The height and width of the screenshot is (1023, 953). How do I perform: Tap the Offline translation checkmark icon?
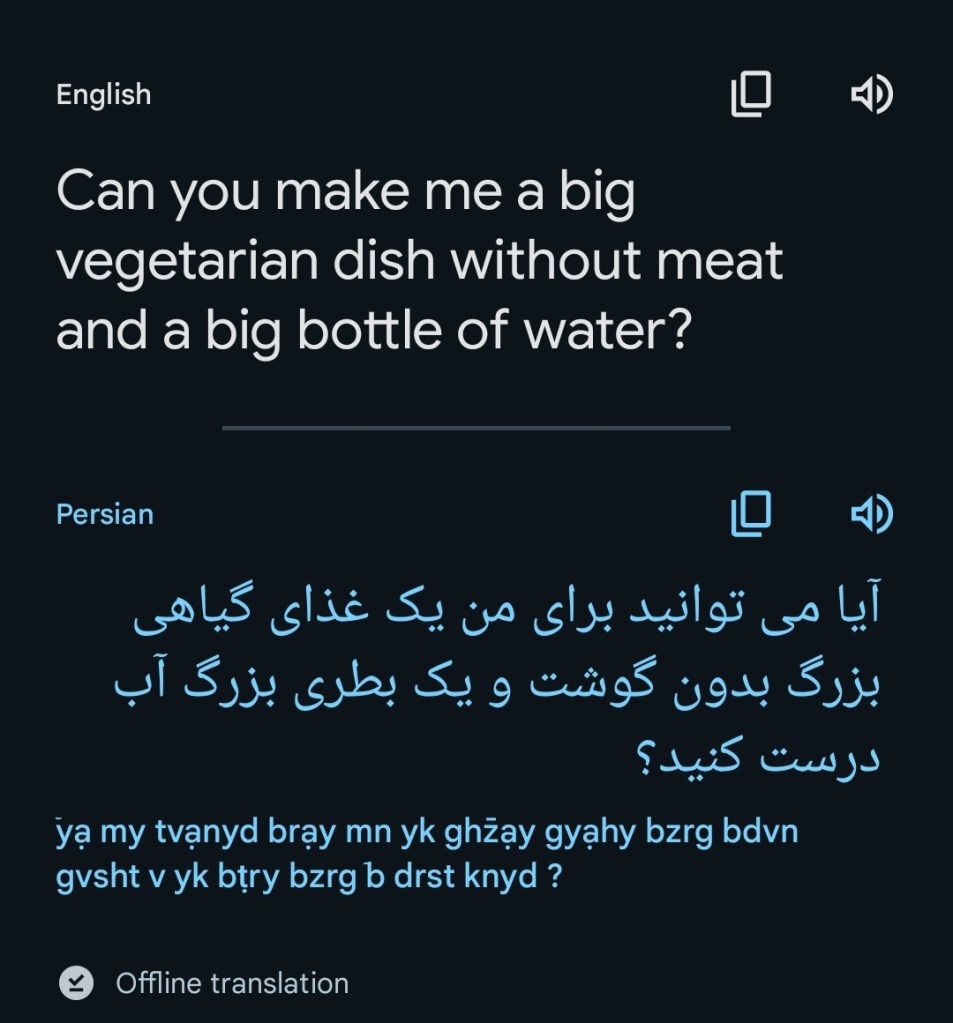click(76, 983)
